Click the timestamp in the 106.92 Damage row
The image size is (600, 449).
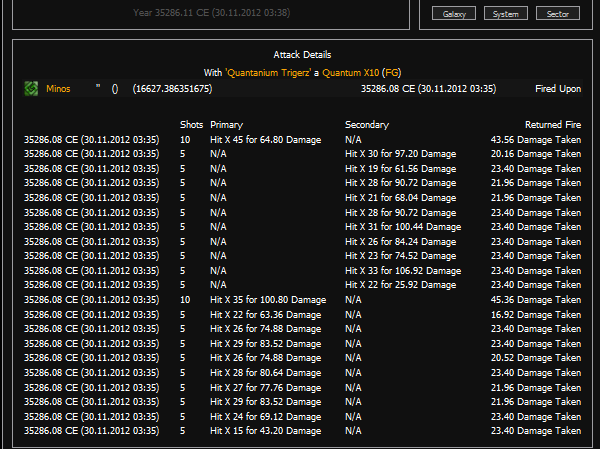click(91, 271)
